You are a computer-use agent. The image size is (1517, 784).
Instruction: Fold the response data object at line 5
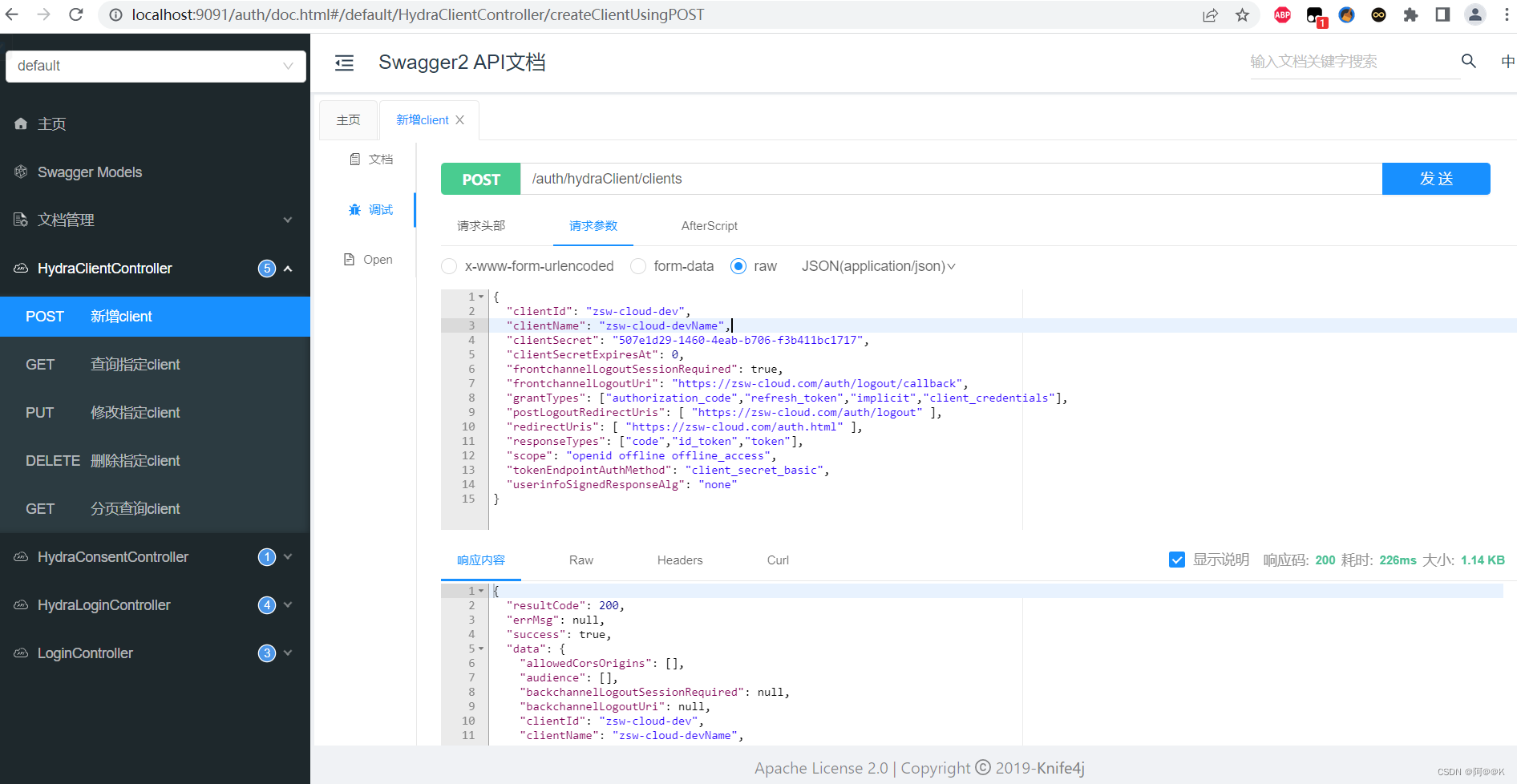click(481, 649)
